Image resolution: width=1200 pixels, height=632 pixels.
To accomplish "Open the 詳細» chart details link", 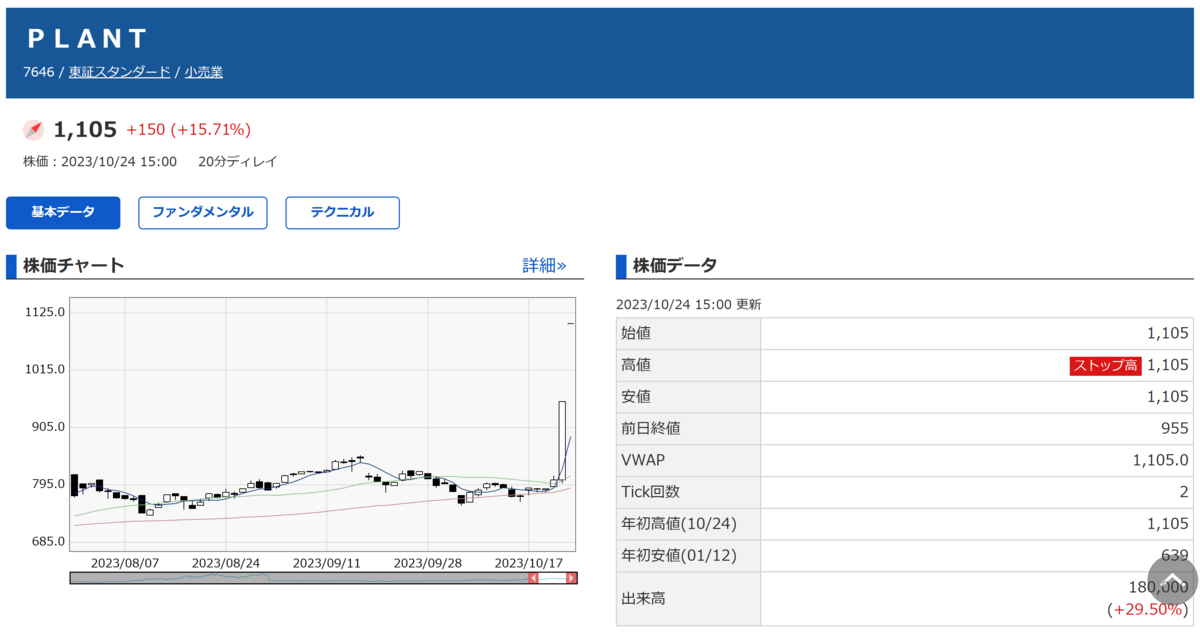I will click(544, 265).
